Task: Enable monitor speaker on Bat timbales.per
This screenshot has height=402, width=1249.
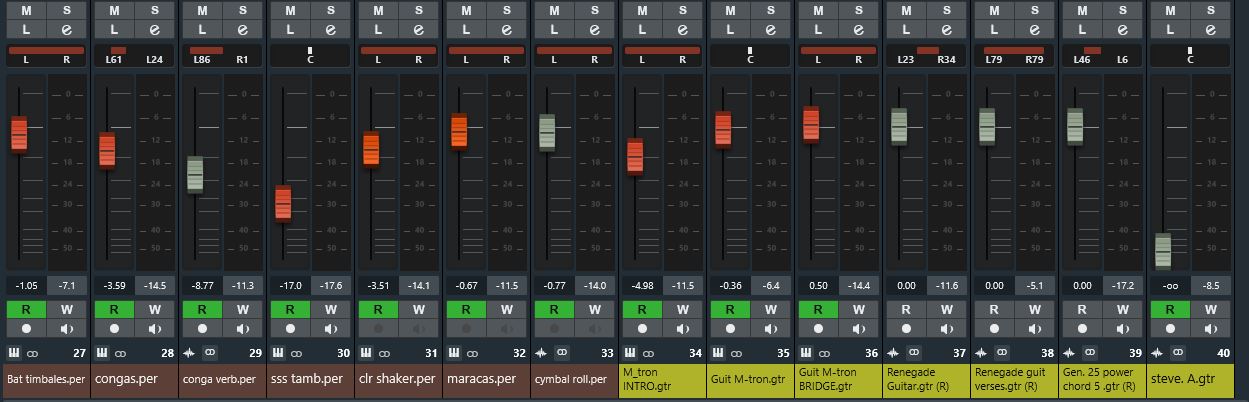Action: [x=66, y=328]
